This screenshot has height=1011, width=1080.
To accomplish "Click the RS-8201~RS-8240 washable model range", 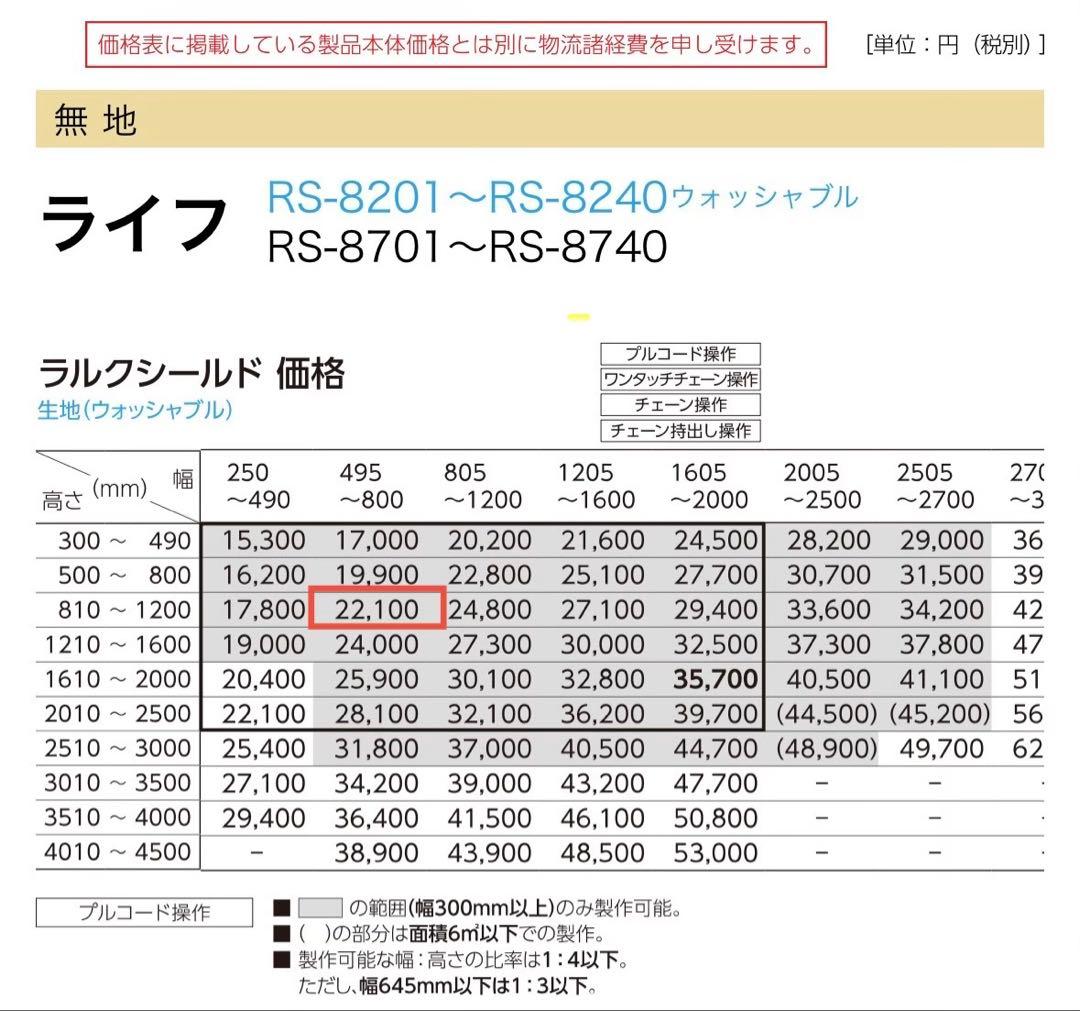I will [x=562, y=196].
